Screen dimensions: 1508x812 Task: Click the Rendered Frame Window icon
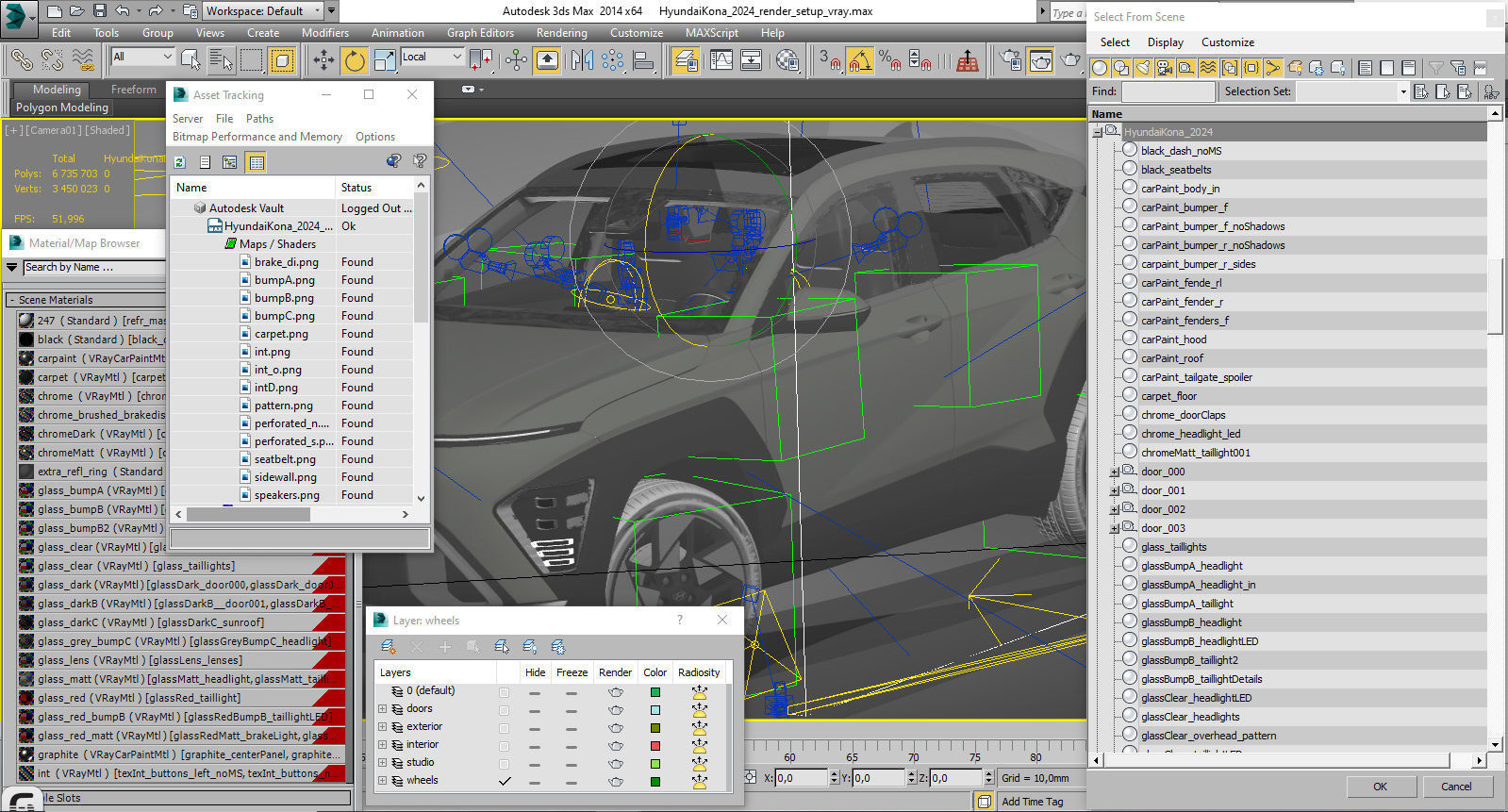pyautogui.click(x=1040, y=60)
